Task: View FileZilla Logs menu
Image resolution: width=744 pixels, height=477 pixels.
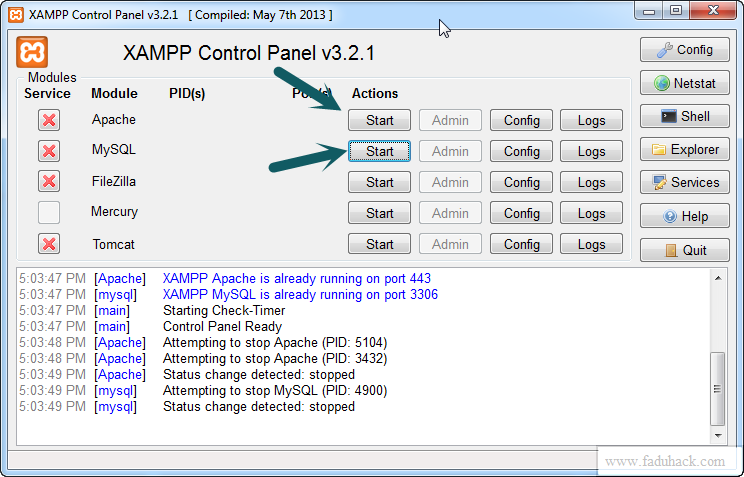Action: tap(591, 182)
